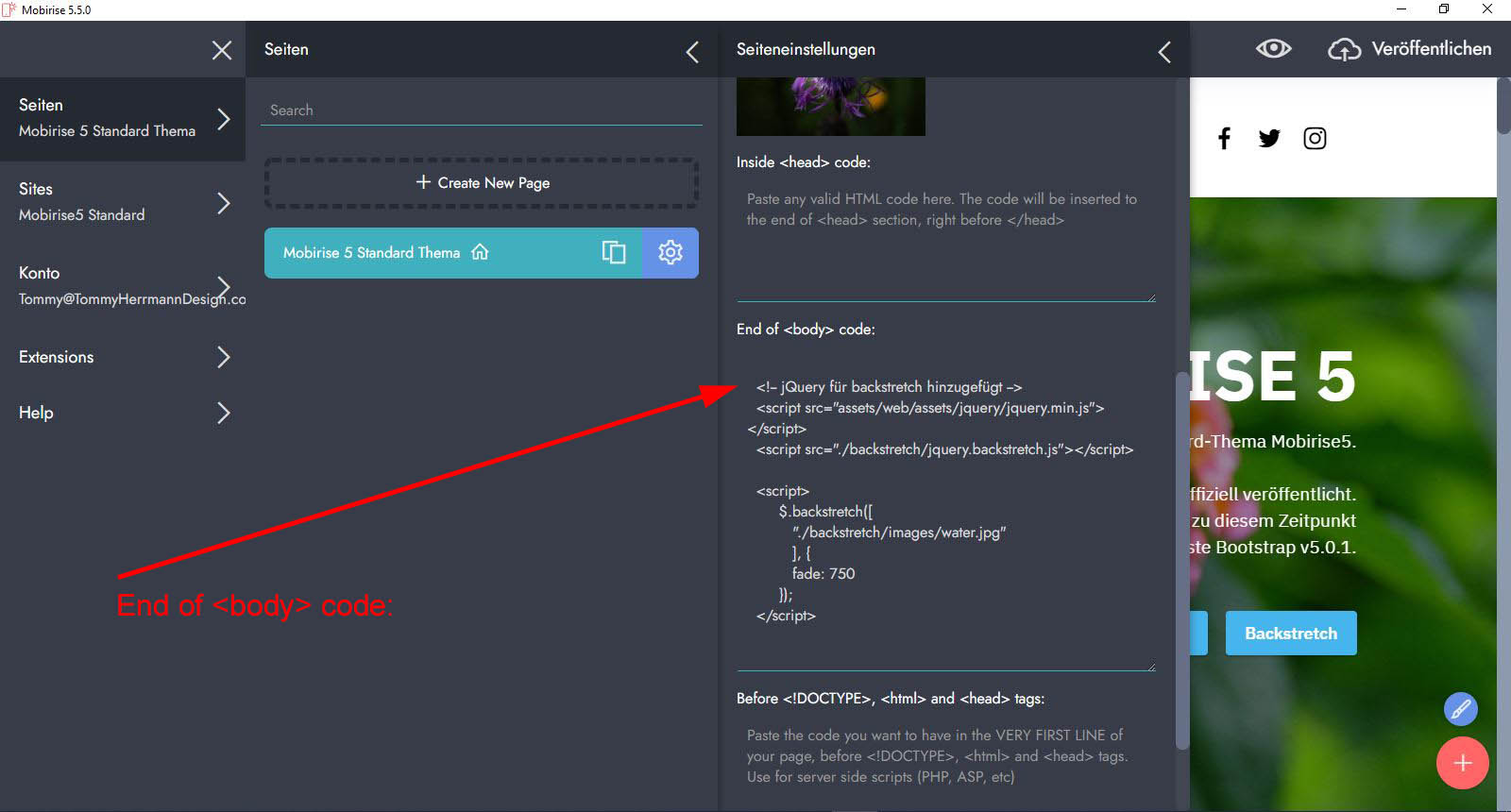Viewport: 1511px width, 812px height.
Task: Add a block with red plus button
Action: click(1462, 763)
